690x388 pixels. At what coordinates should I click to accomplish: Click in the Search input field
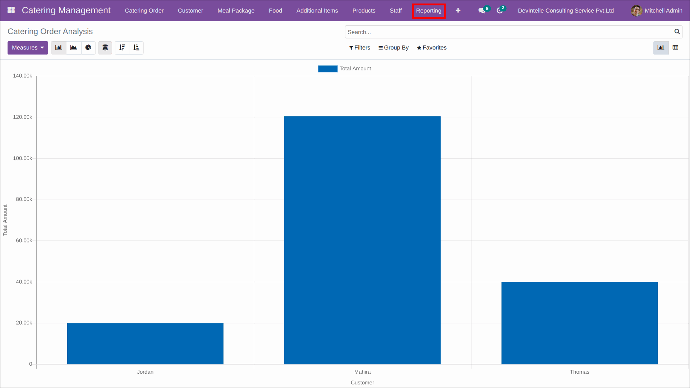point(508,32)
